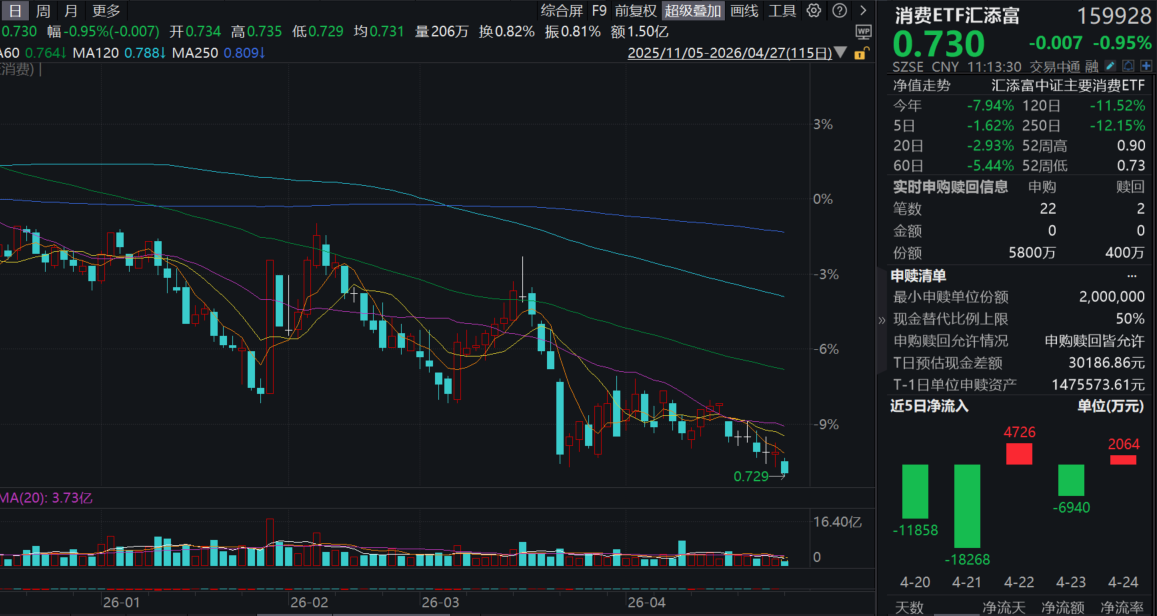Collapse the right side panel with double chevron
Screen dimensions: 1157x616
[881, 320]
